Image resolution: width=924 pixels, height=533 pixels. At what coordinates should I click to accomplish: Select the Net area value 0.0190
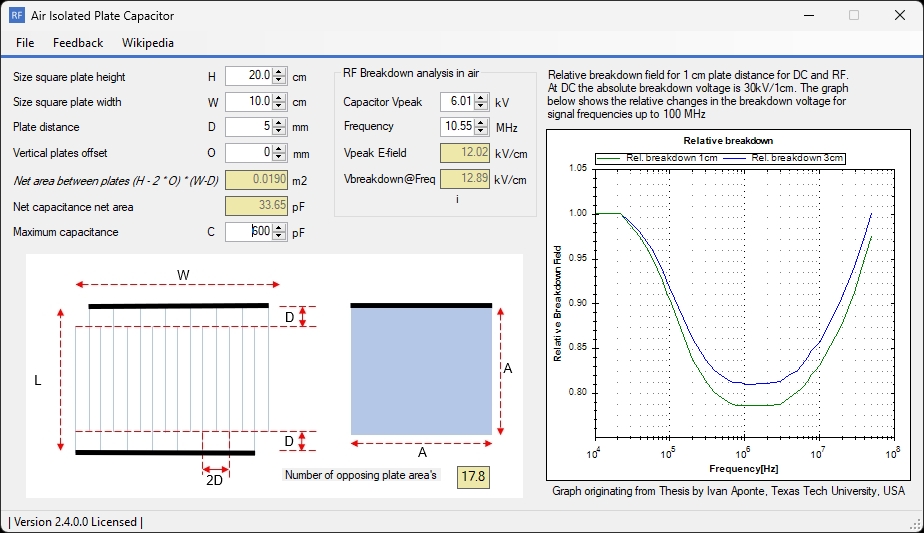pyautogui.click(x=256, y=180)
